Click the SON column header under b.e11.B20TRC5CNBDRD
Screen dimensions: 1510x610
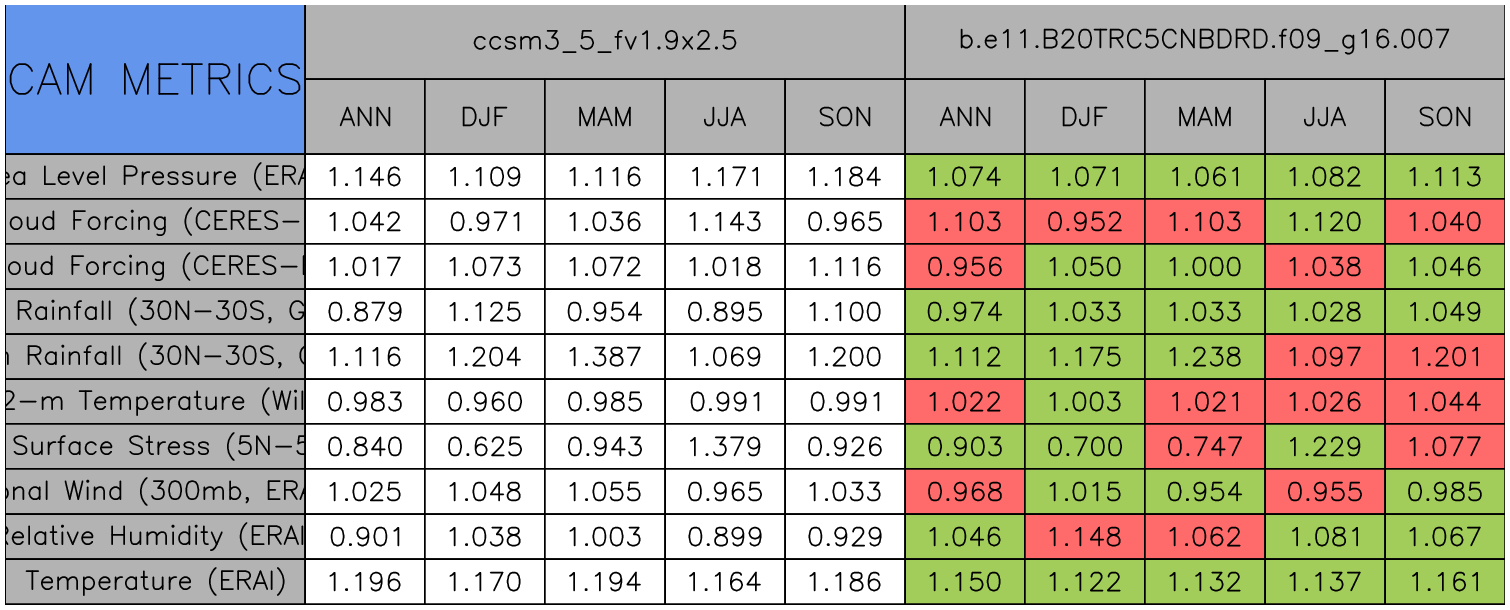[x=1445, y=117]
